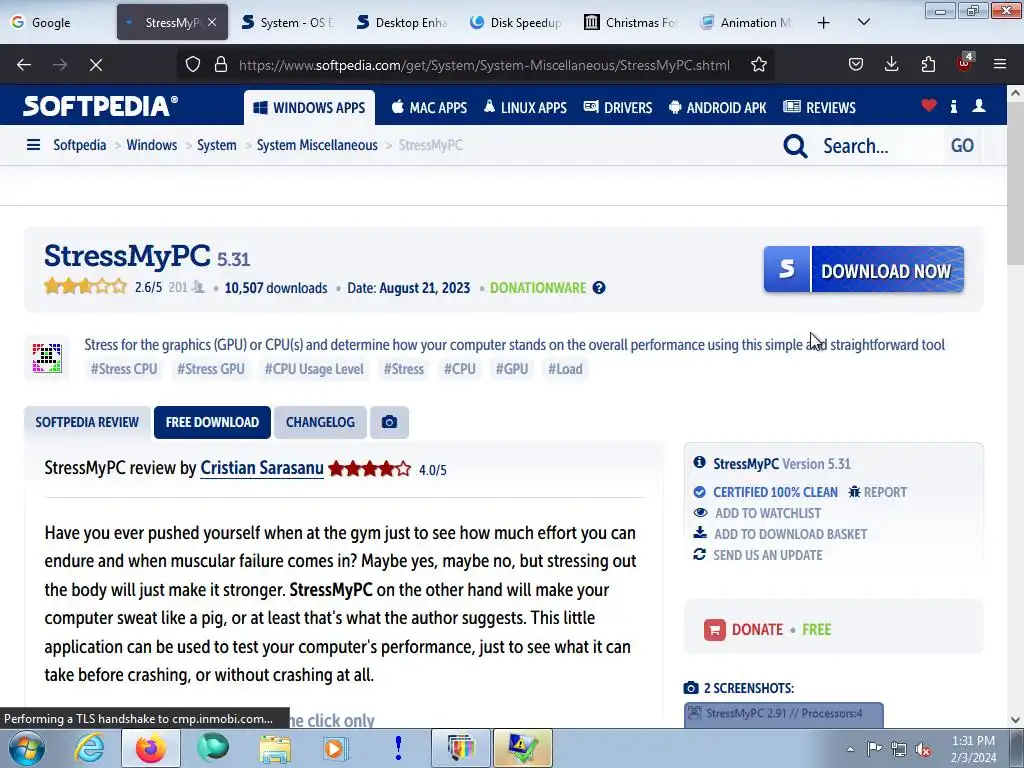Image resolution: width=1024 pixels, height=768 pixels.
Task: Select the #Load tag
Action: coord(566,369)
